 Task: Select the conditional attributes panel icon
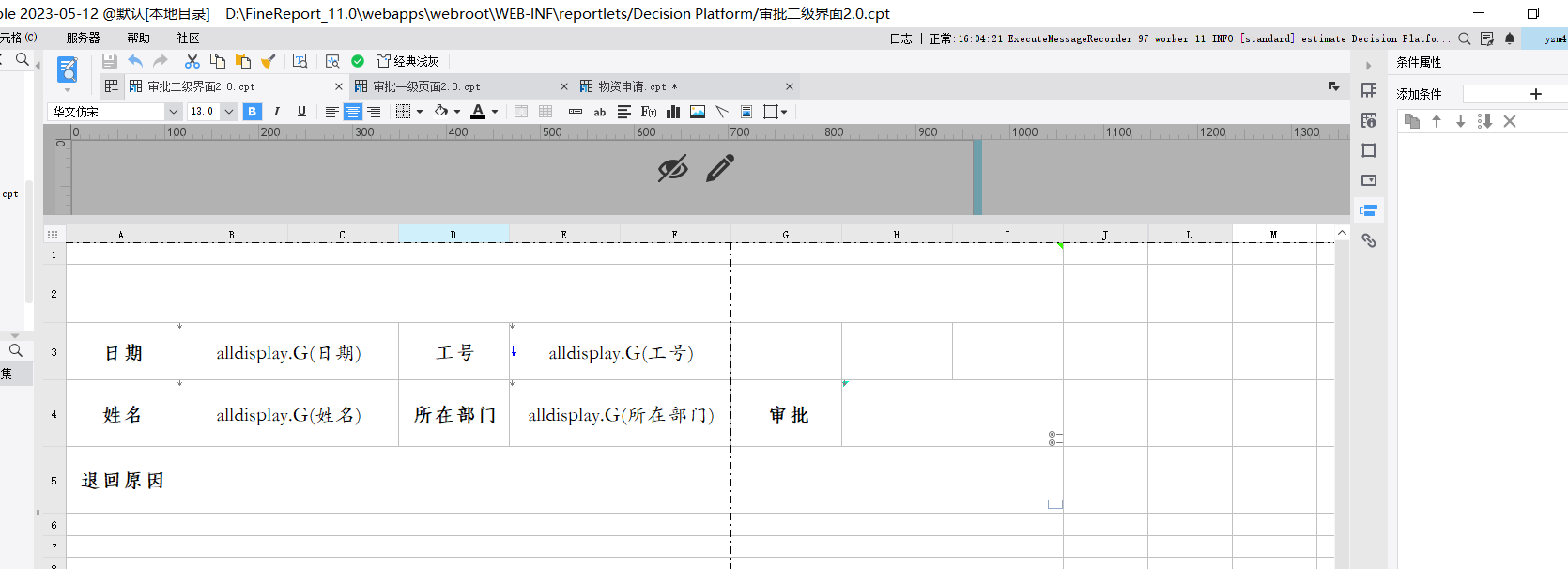coord(1369,210)
